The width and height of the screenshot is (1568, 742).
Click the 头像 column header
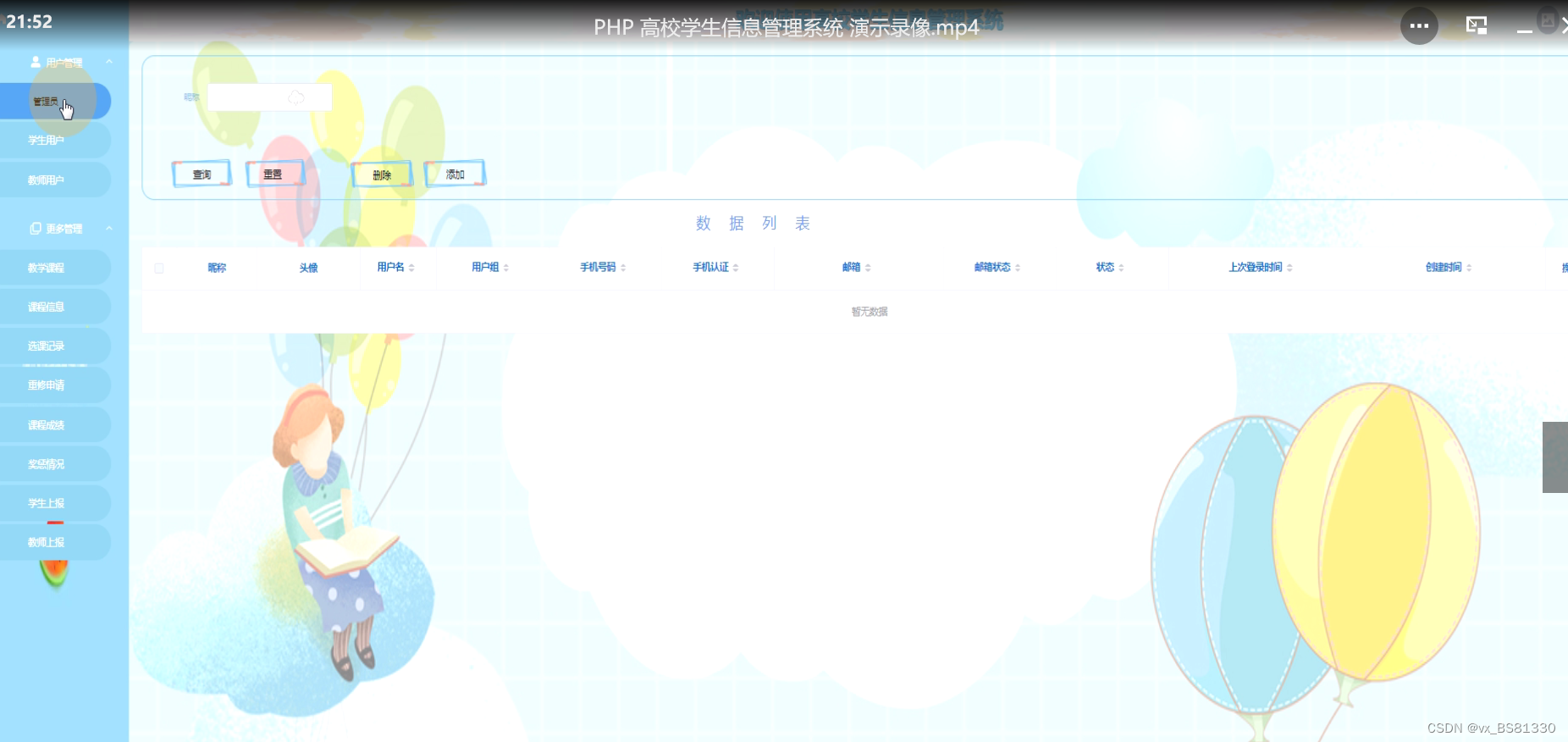click(308, 268)
